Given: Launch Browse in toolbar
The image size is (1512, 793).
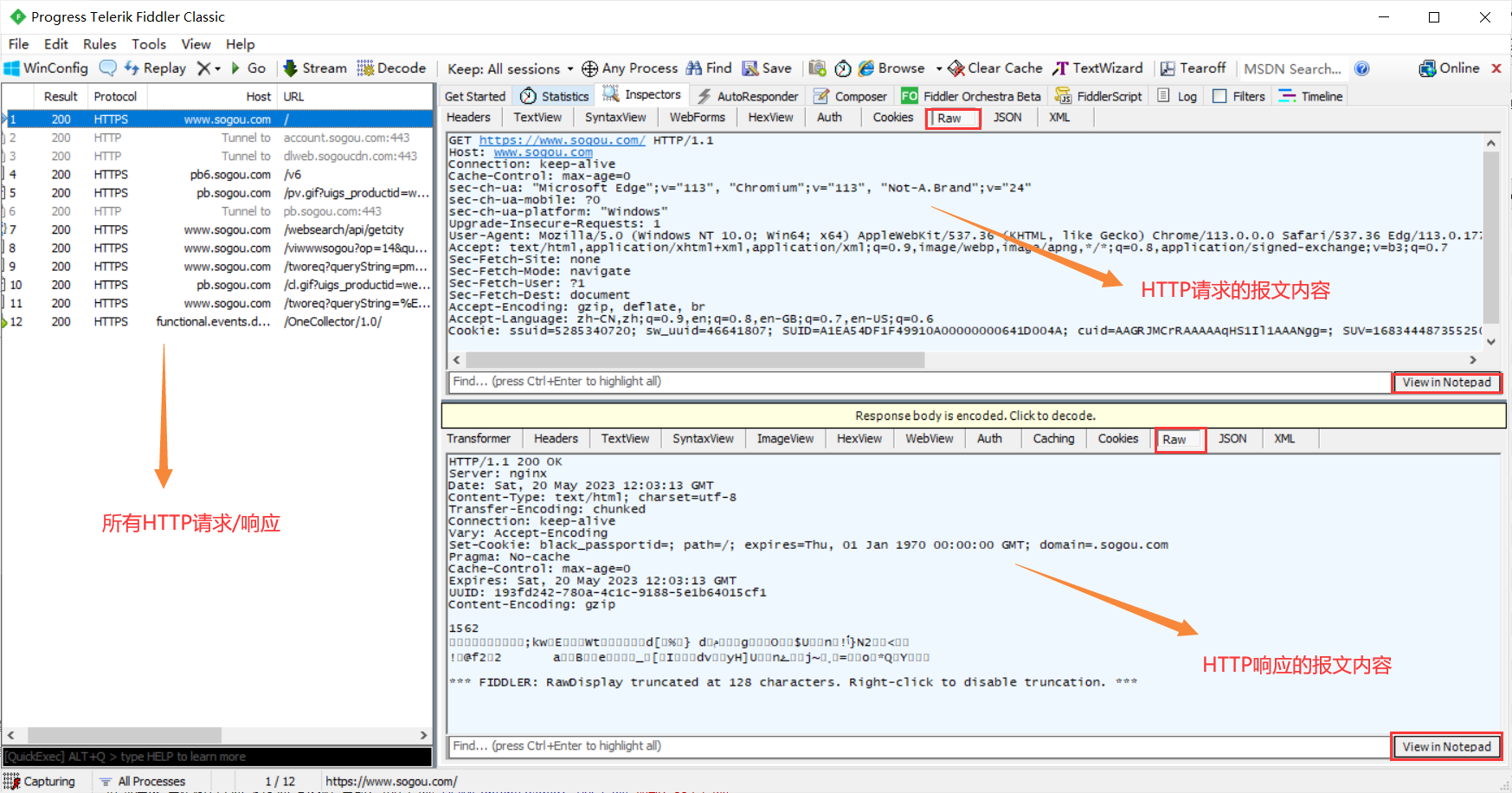Looking at the screenshot, I should [891, 68].
